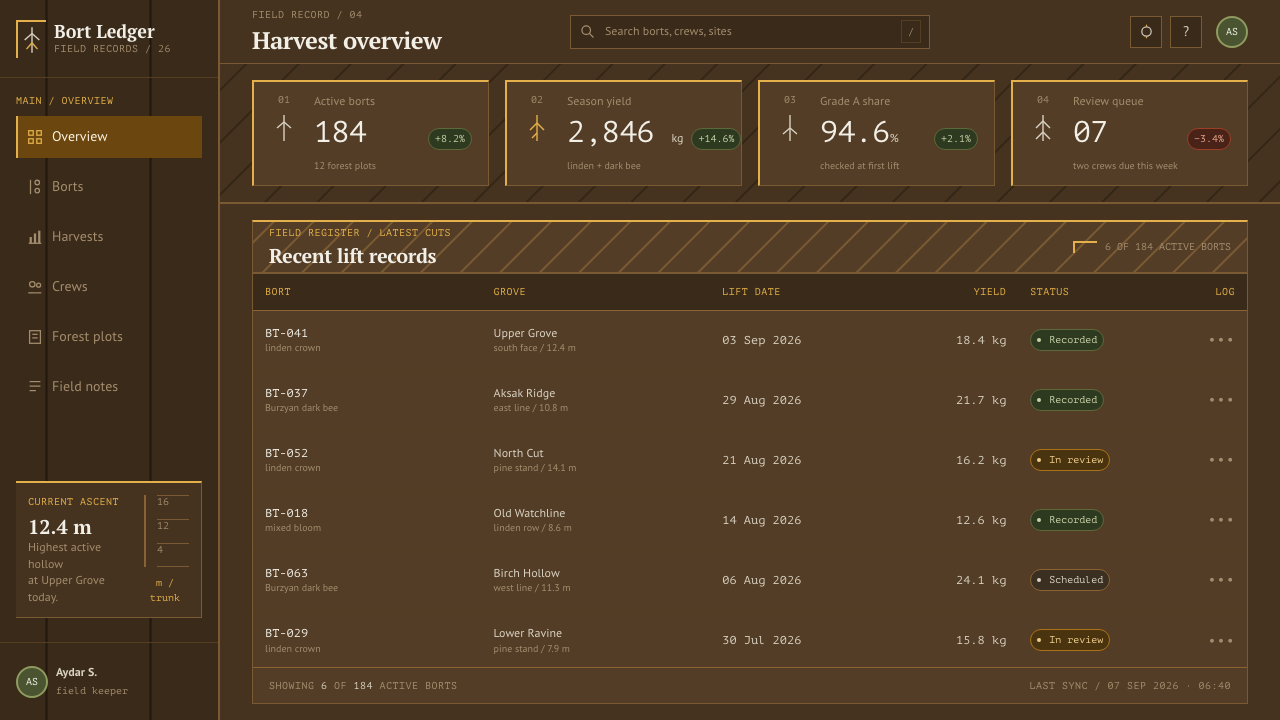Sort by the LIFT DATE column header
1280x720 pixels.
pos(751,292)
